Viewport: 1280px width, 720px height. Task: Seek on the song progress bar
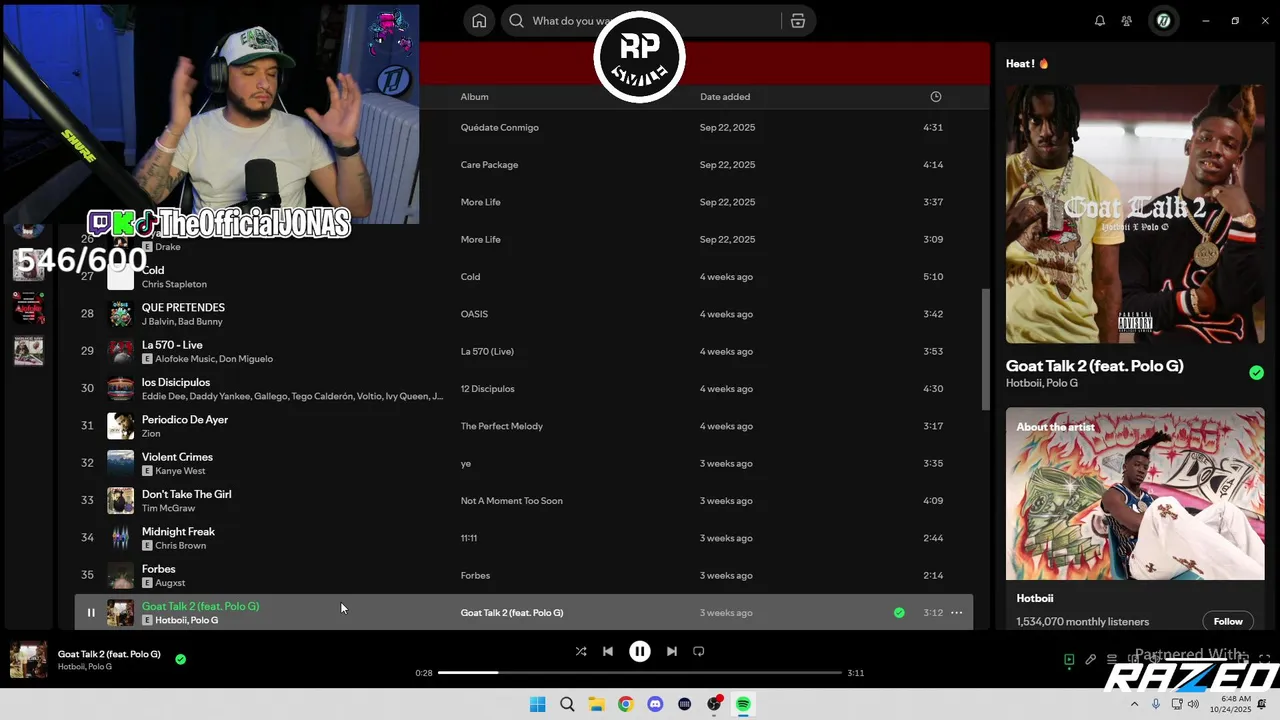coord(640,673)
